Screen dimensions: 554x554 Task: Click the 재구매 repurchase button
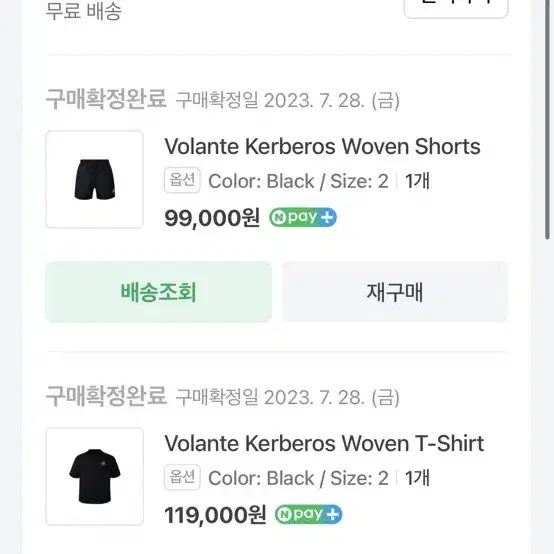tap(395, 292)
